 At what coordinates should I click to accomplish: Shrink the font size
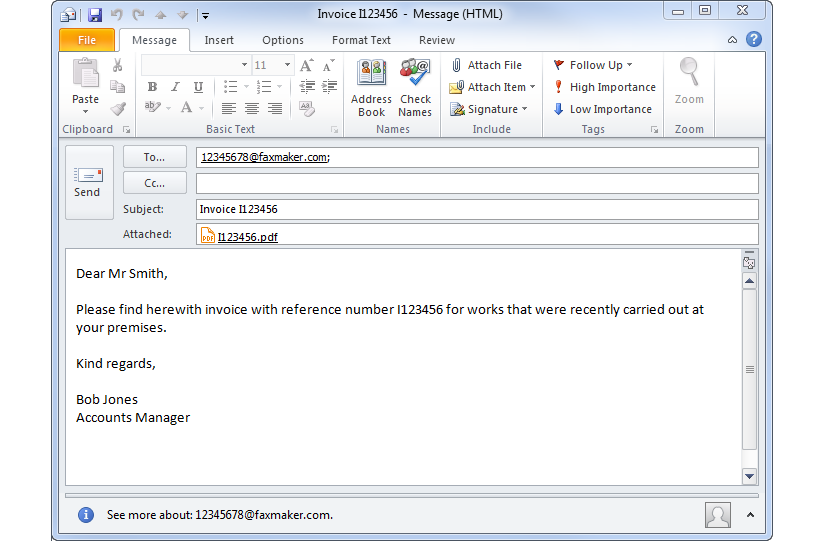[328, 65]
